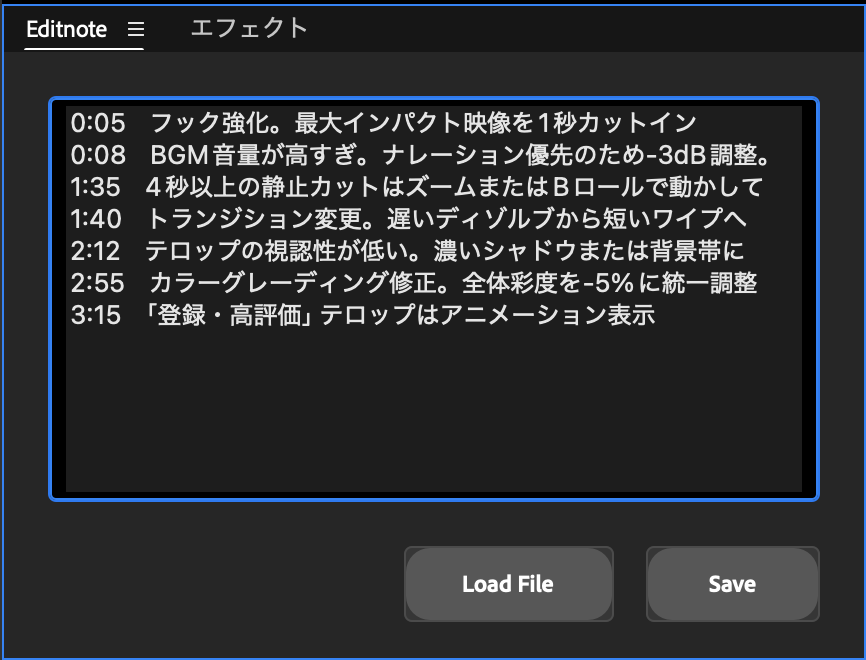Open the Editnote panel flyout menu icon
This screenshot has height=660, width=866.
136,30
